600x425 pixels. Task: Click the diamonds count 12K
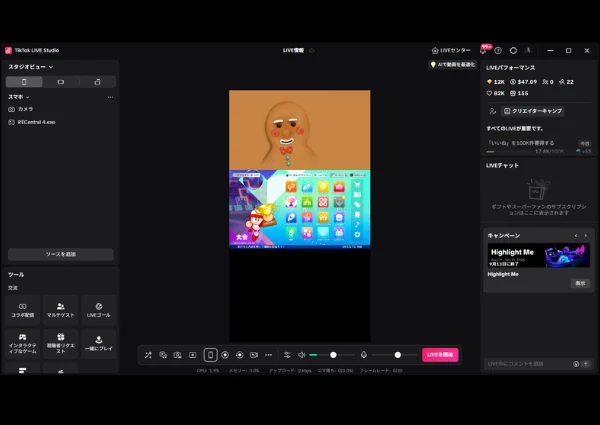pyautogui.click(x=496, y=82)
